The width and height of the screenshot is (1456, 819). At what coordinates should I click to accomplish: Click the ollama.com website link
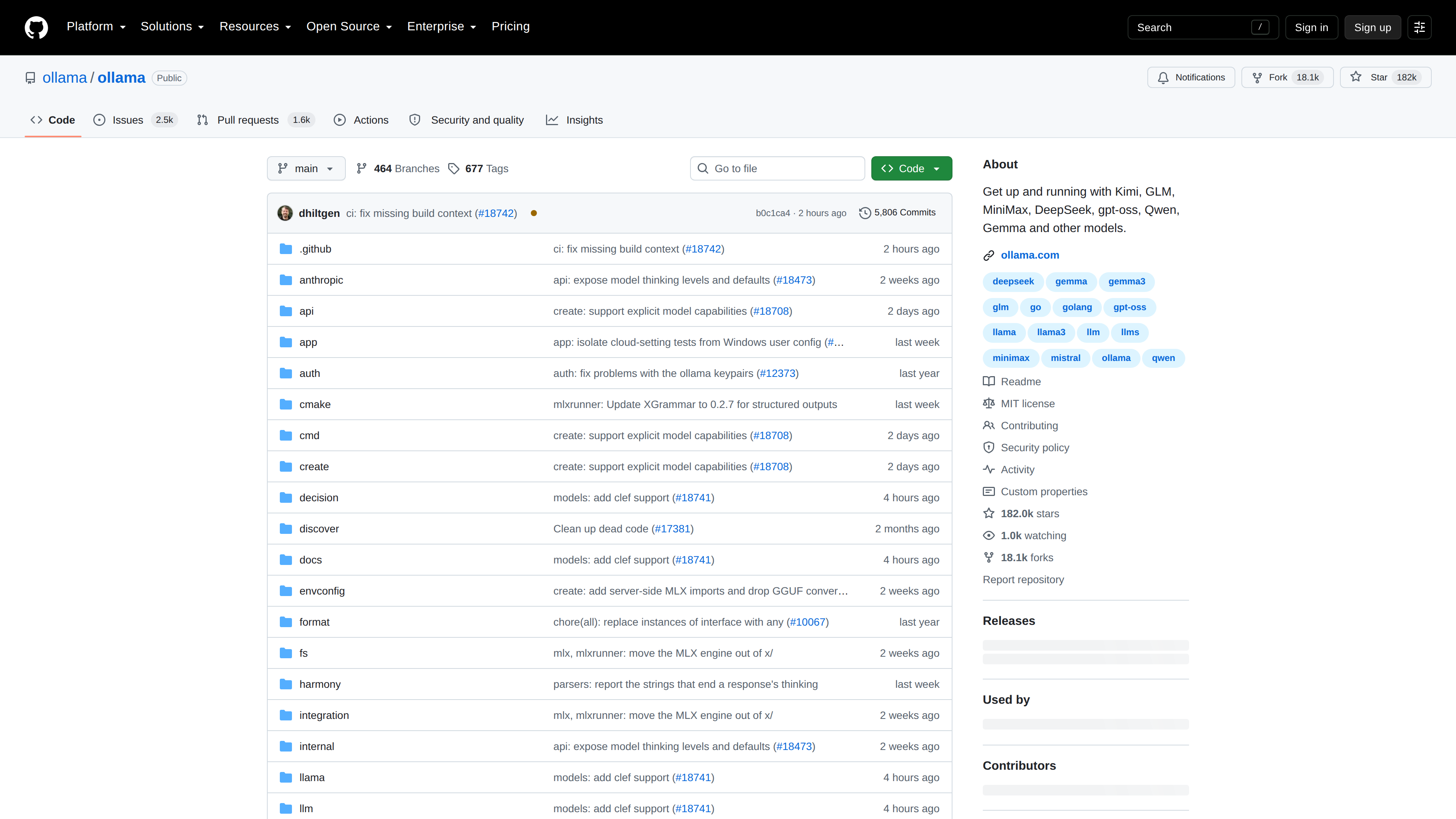click(x=1030, y=255)
